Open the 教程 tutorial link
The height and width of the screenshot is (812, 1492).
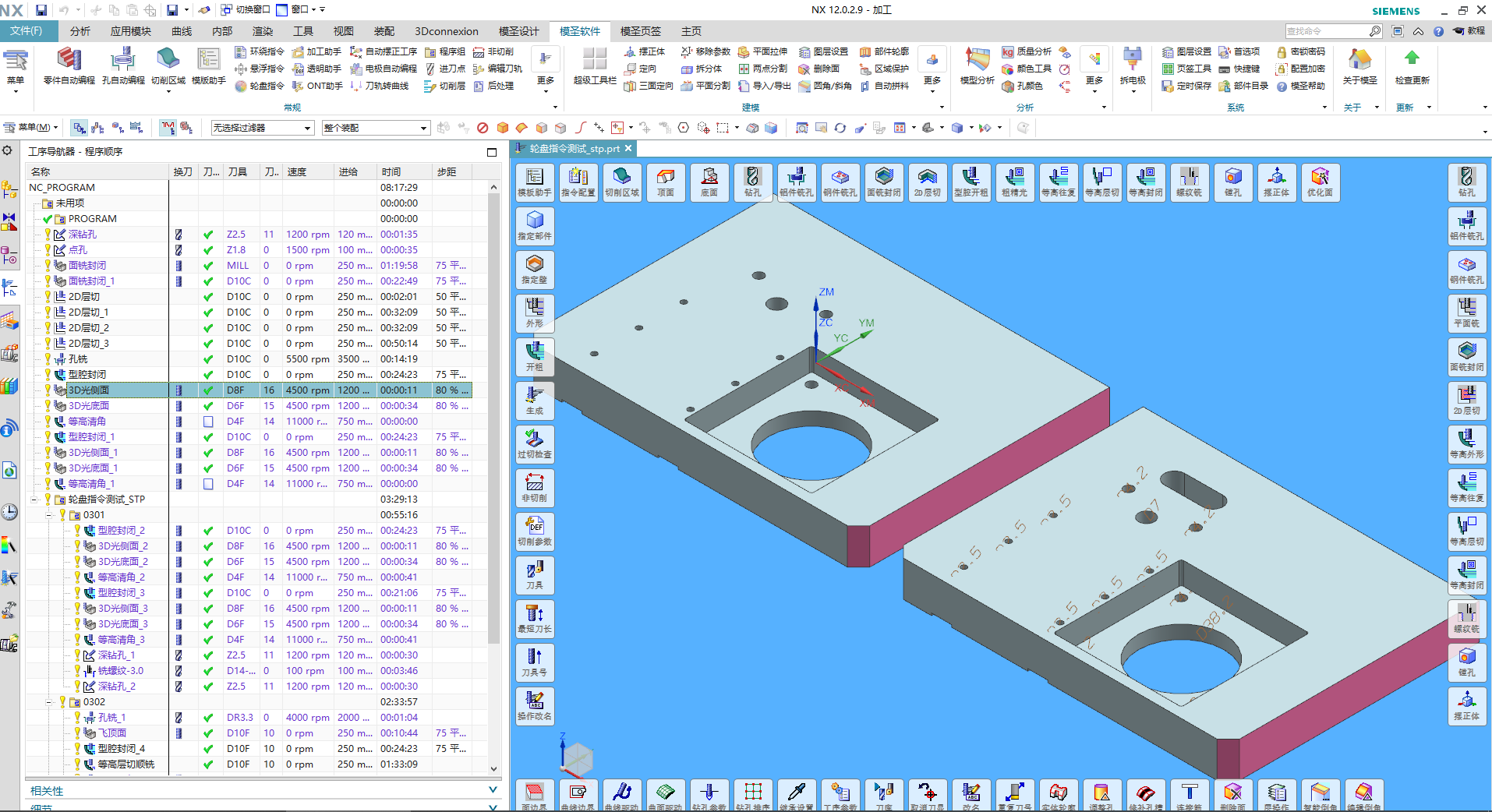point(1469,31)
